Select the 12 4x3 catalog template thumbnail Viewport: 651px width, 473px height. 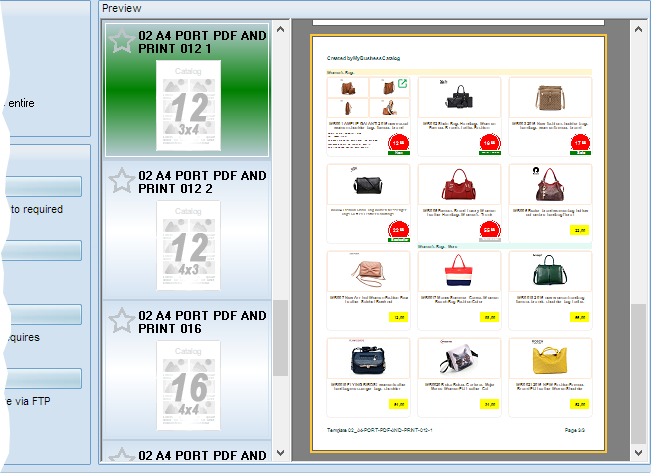click(188, 245)
